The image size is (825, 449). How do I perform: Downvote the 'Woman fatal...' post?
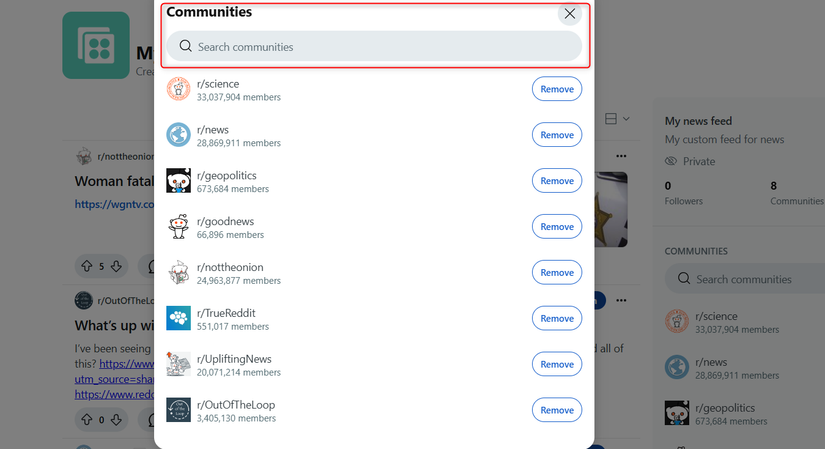[x=116, y=266]
